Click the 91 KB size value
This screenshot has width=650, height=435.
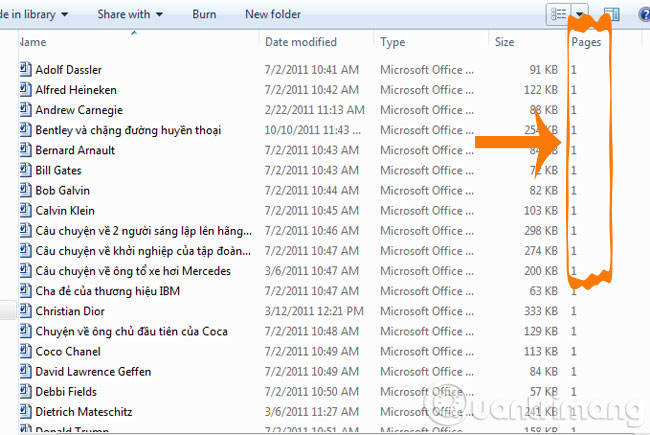[543, 70]
